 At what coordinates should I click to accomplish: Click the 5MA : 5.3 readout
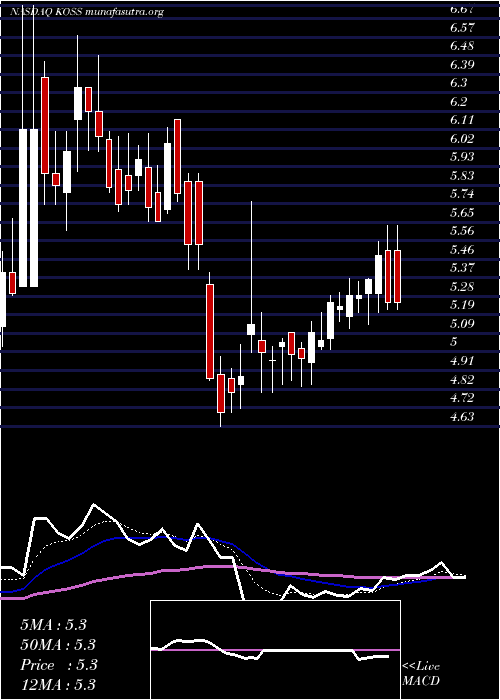pos(53,625)
